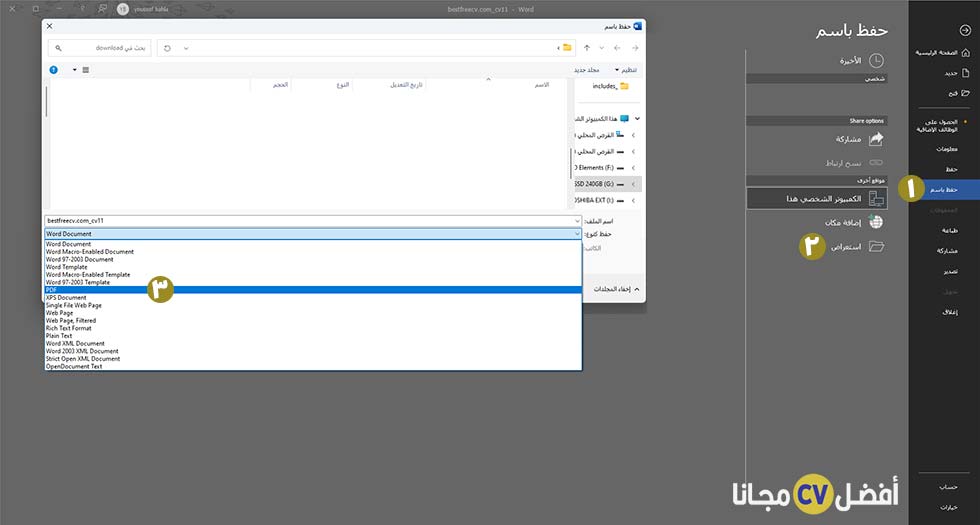Click the blue help icon in dialog
The width and height of the screenshot is (980, 525).
pyautogui.click(x=54, y=70)
